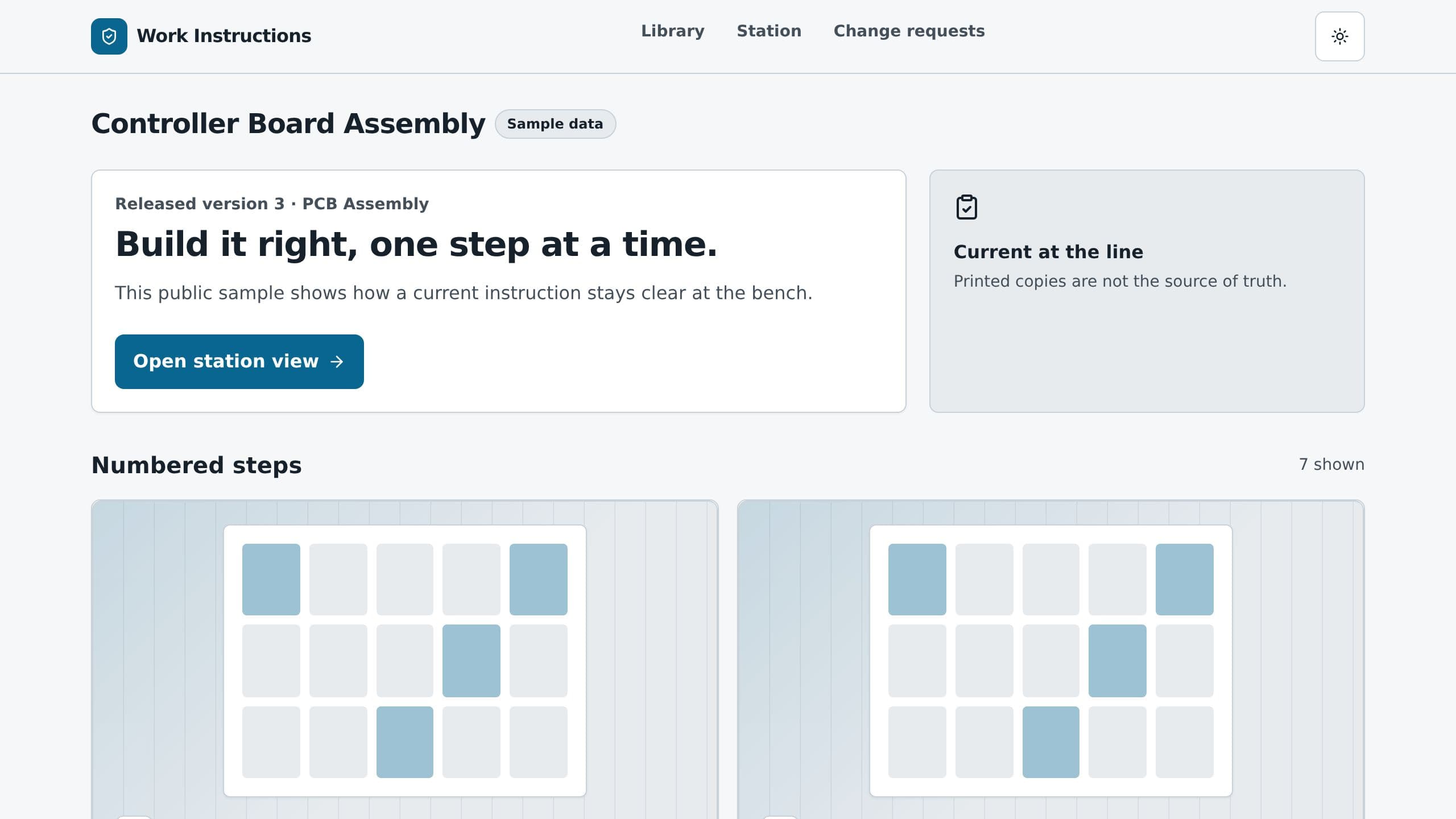1456x819 pixels.
Task: Click the "Current at the line" heading
Action: click(x=1048, y=252)
